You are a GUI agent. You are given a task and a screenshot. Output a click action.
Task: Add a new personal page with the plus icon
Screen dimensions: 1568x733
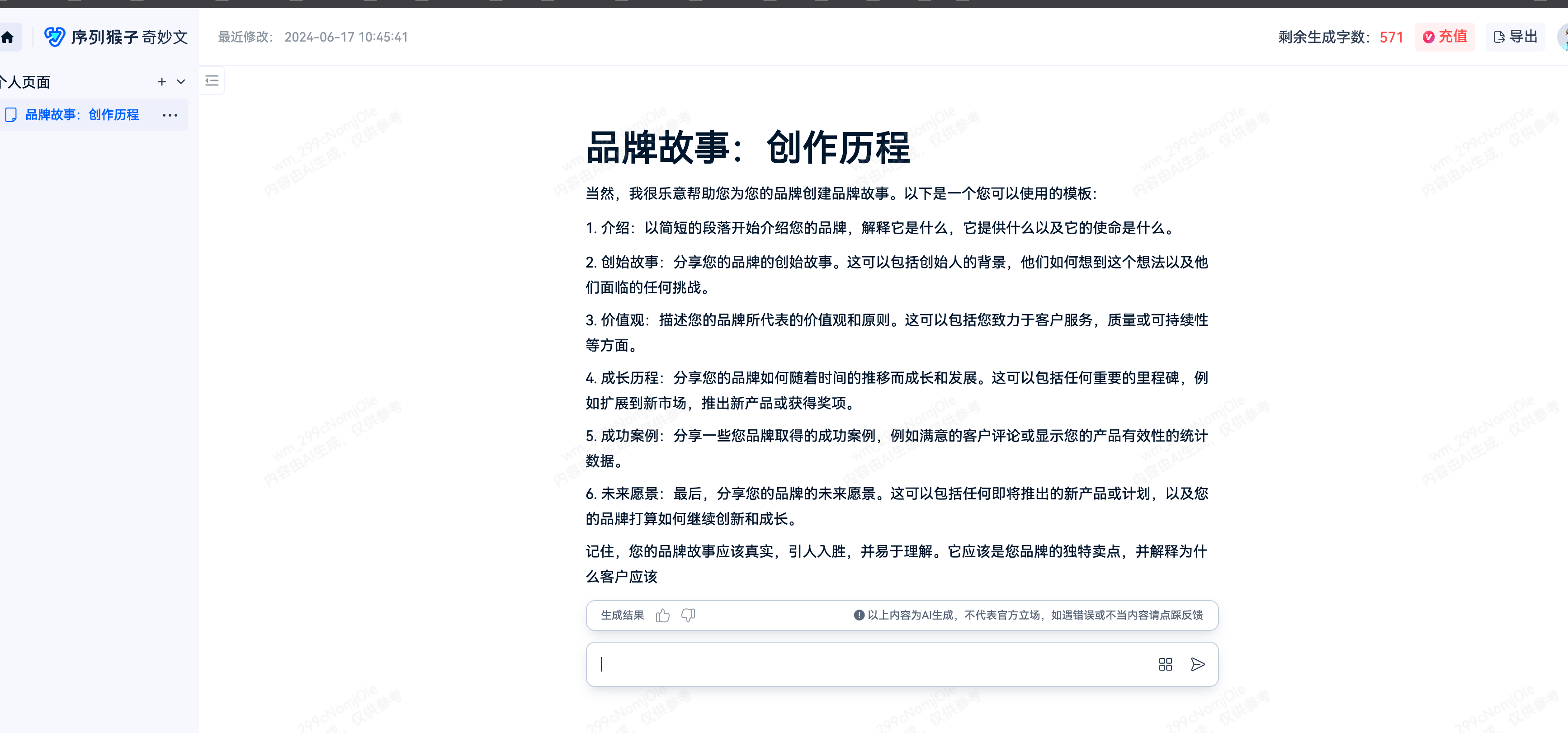(161, 81)
